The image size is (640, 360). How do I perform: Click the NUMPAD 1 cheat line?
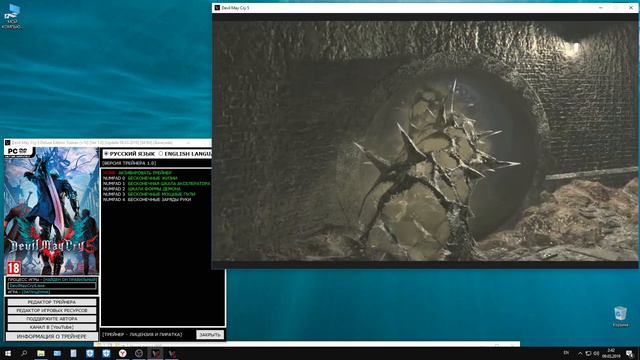pos(156,184)
